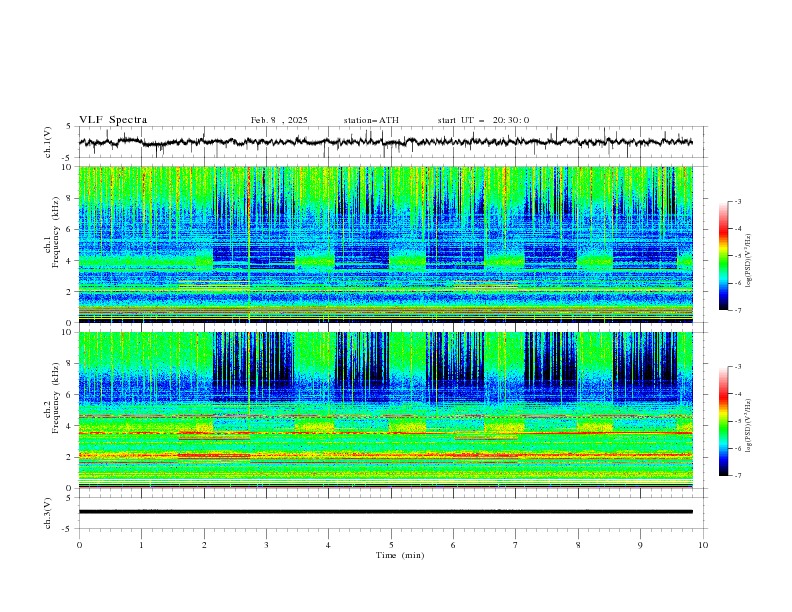Click time axis tick label "9"

[640, 545]
